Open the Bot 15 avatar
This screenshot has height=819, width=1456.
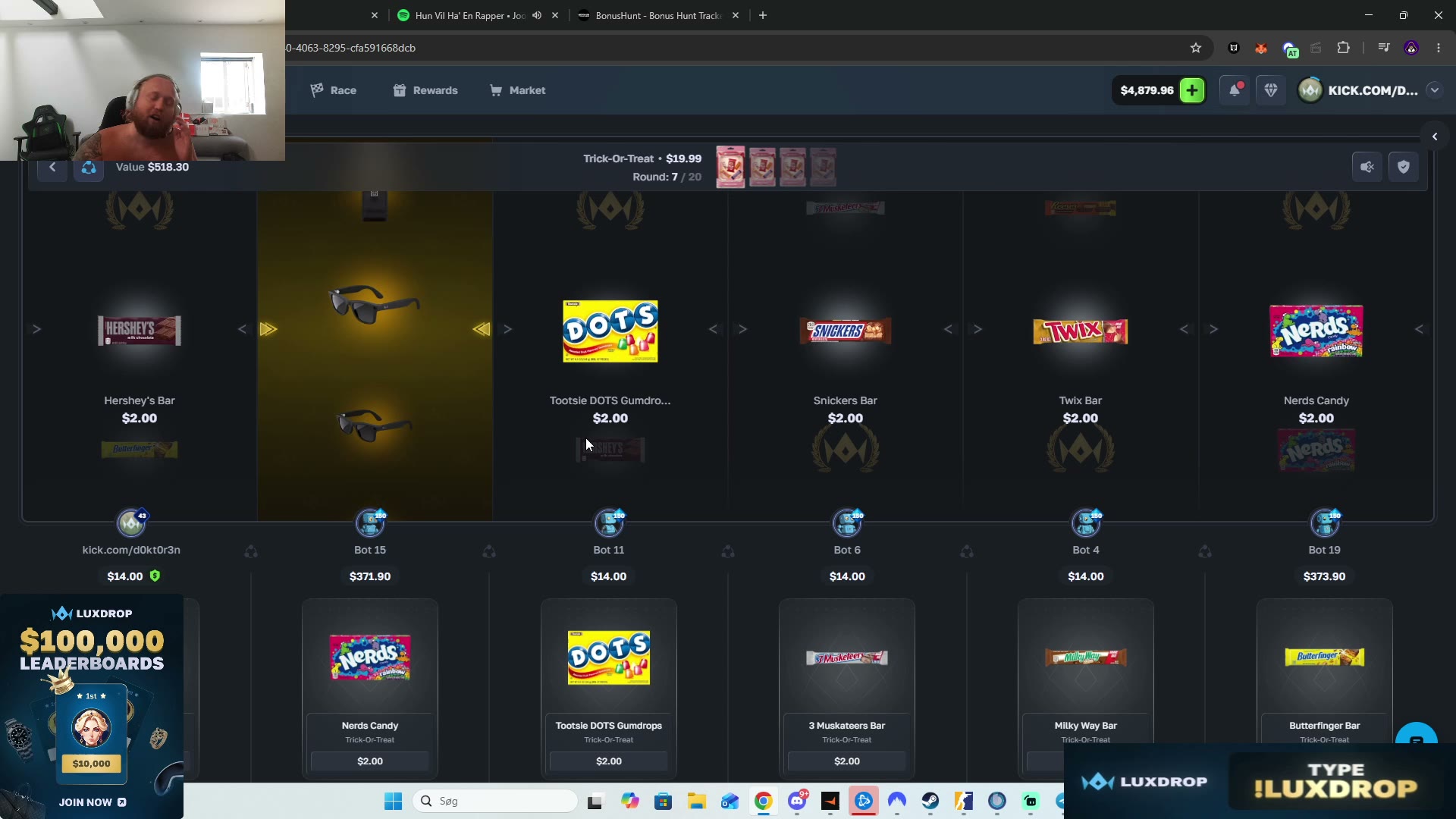(x=370, y=522)
